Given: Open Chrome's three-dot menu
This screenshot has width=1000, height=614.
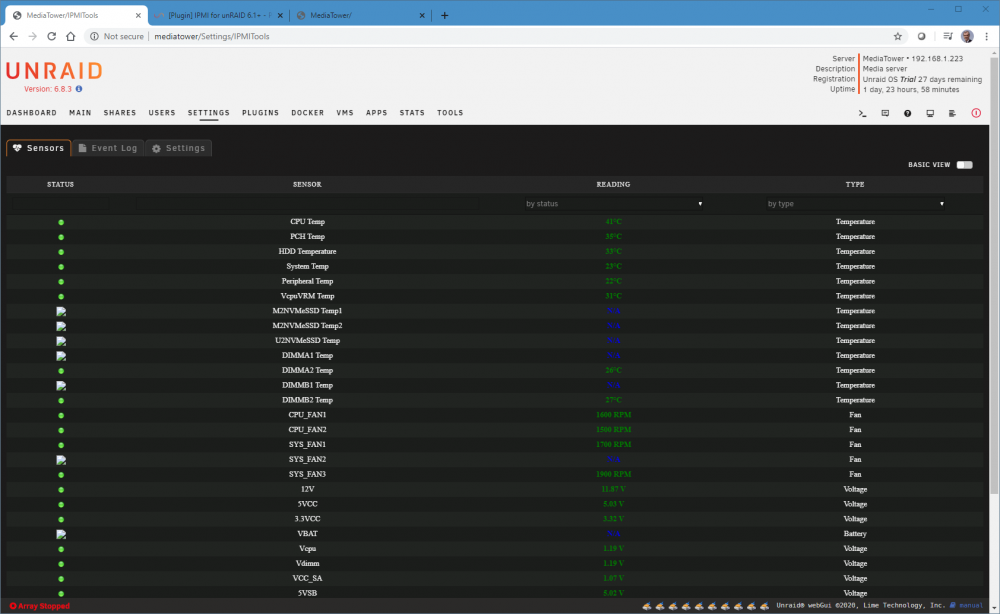Looking at the screenshot, I should pos(987,36).
